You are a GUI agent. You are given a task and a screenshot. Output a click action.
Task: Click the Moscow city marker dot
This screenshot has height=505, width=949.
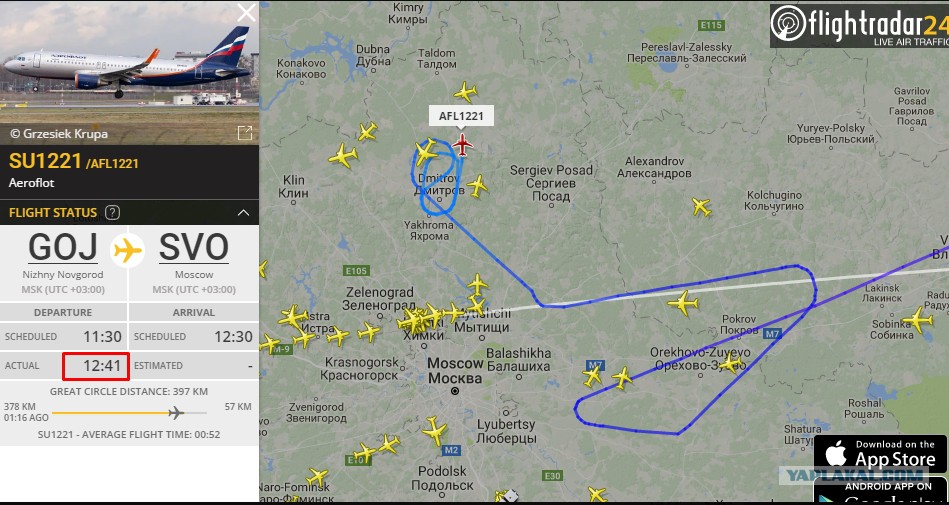[x=455, y=391]
